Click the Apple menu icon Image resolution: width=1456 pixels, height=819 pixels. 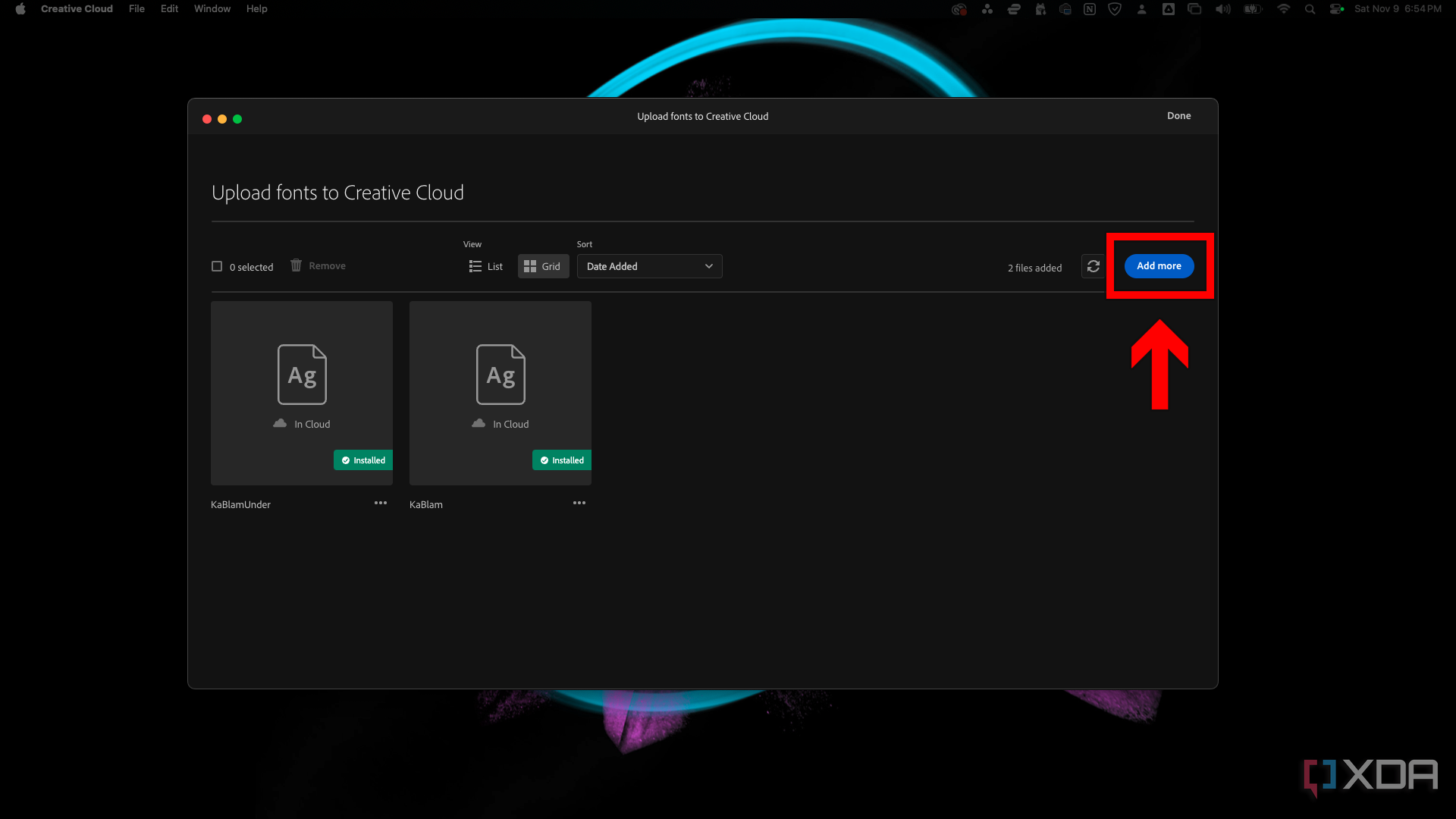pos(20,9)
